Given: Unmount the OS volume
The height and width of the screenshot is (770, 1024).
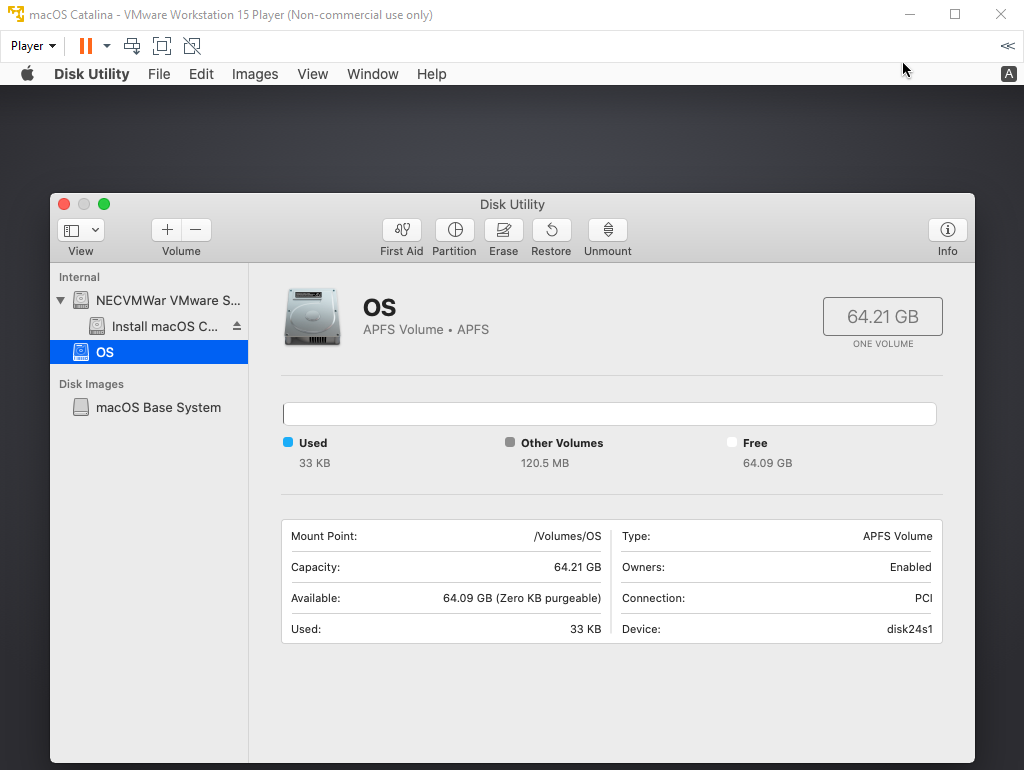Looking at the screenshot, I should pyautogui.click(x=608, y=230).
